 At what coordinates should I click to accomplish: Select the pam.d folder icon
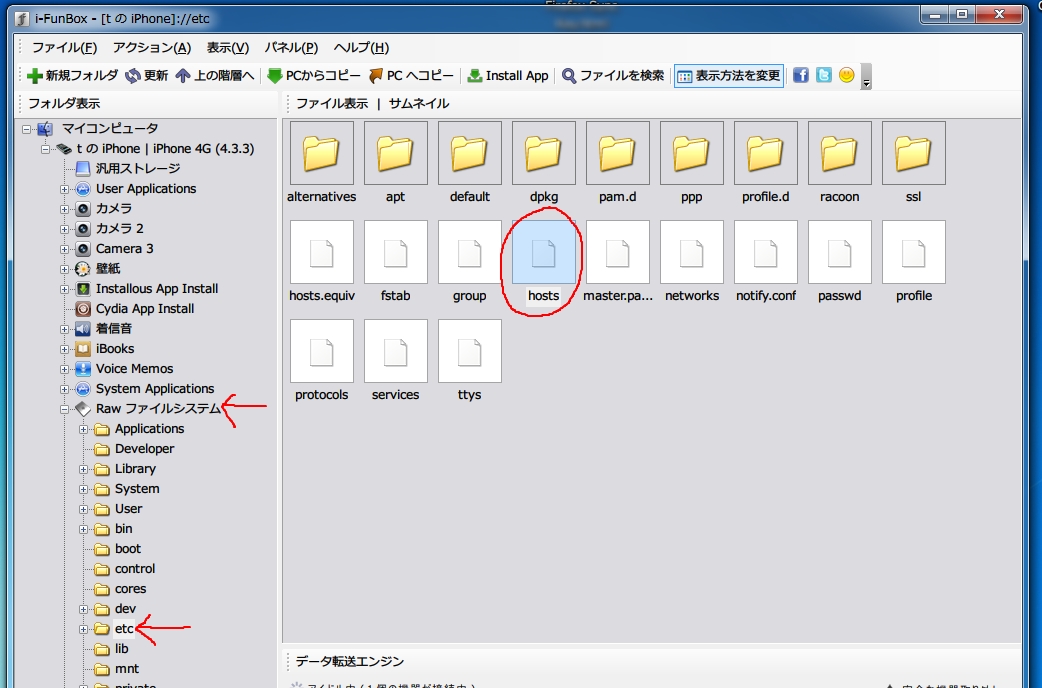pyautogui.click(x=617, y=153)
